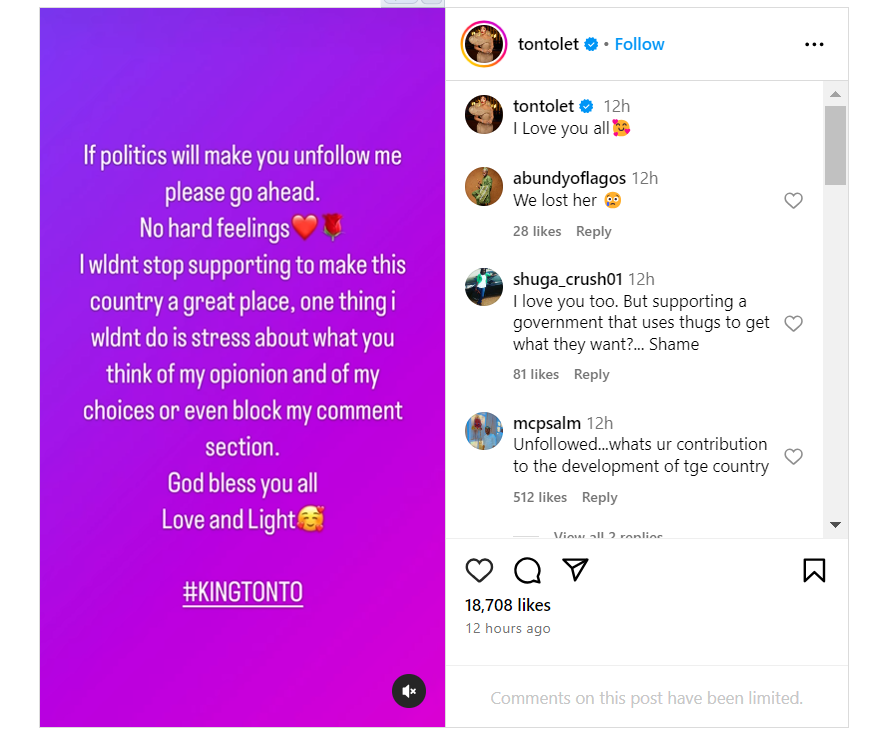
Task: Like the post with heart icon
Action: [x=480, y=570]
